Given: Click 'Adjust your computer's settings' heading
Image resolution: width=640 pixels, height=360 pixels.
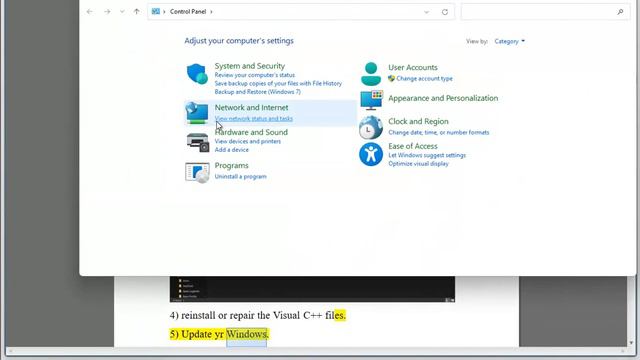Looking at the screenshot, I should click(239, 41).
